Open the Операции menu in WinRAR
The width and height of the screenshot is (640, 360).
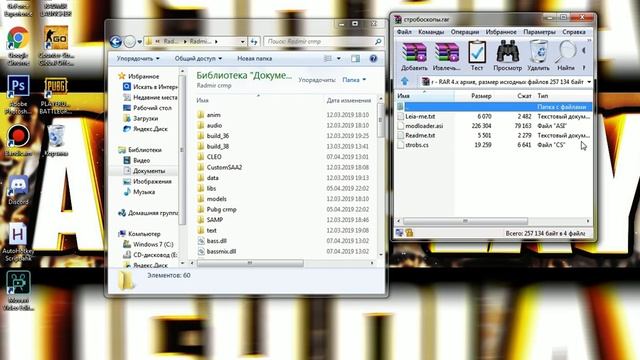click(464, 32)
